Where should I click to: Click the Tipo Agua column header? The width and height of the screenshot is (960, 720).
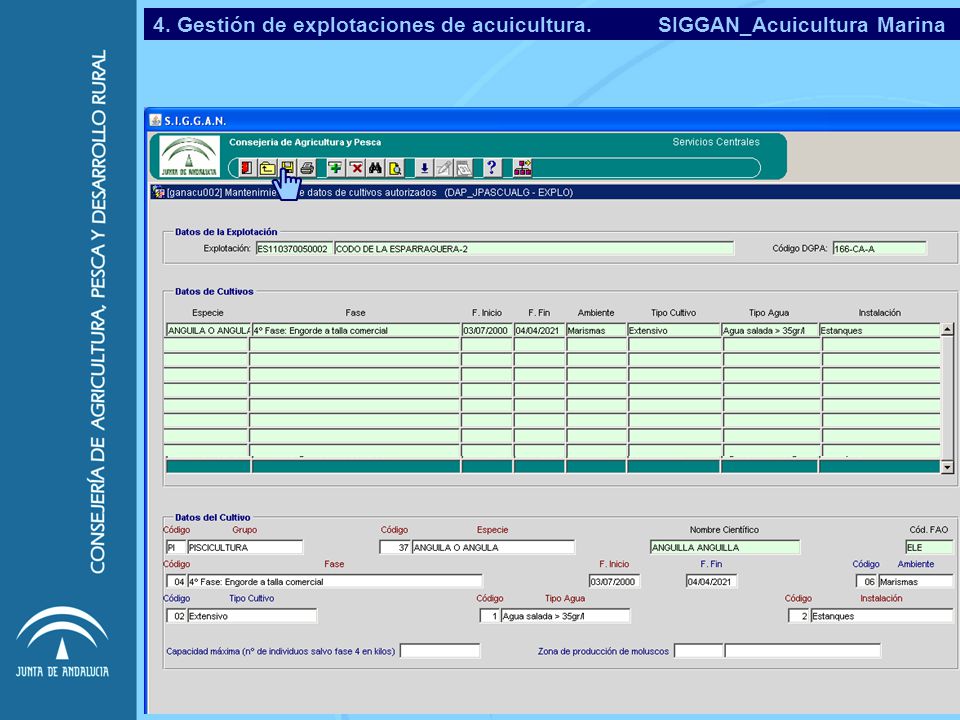point(769,313)
